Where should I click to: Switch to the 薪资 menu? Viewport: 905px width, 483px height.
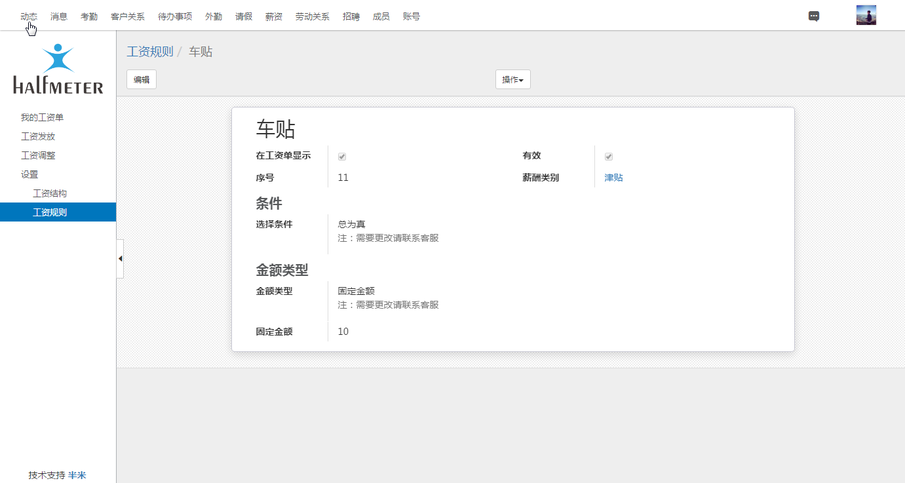274,17
